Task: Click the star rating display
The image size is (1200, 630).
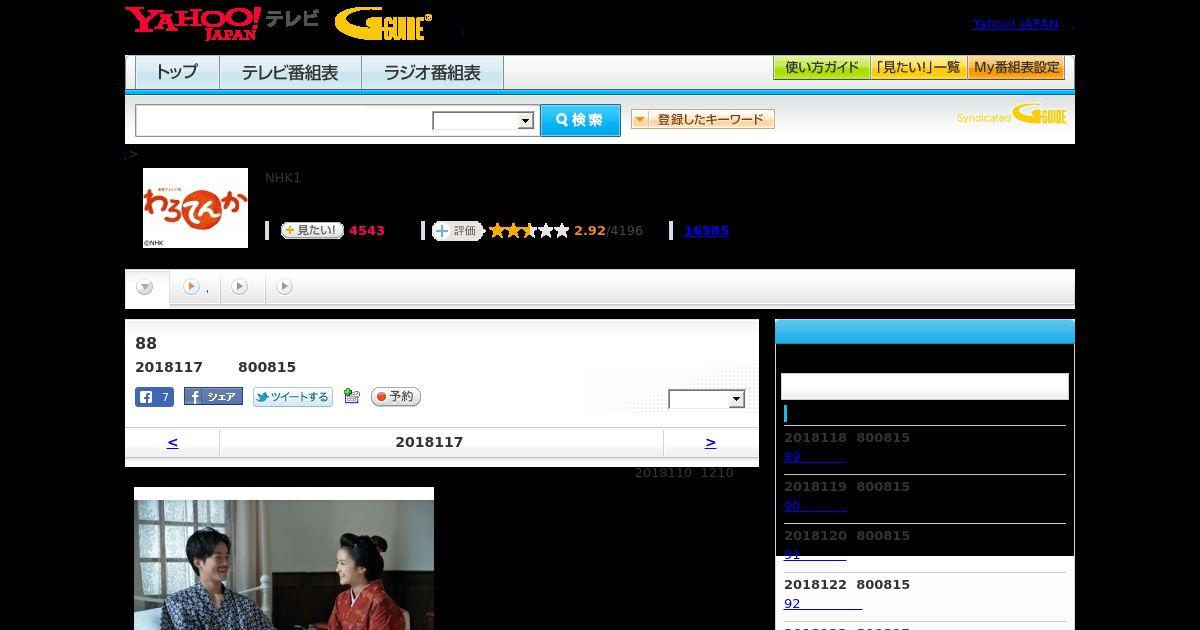Action: point(529,230)
